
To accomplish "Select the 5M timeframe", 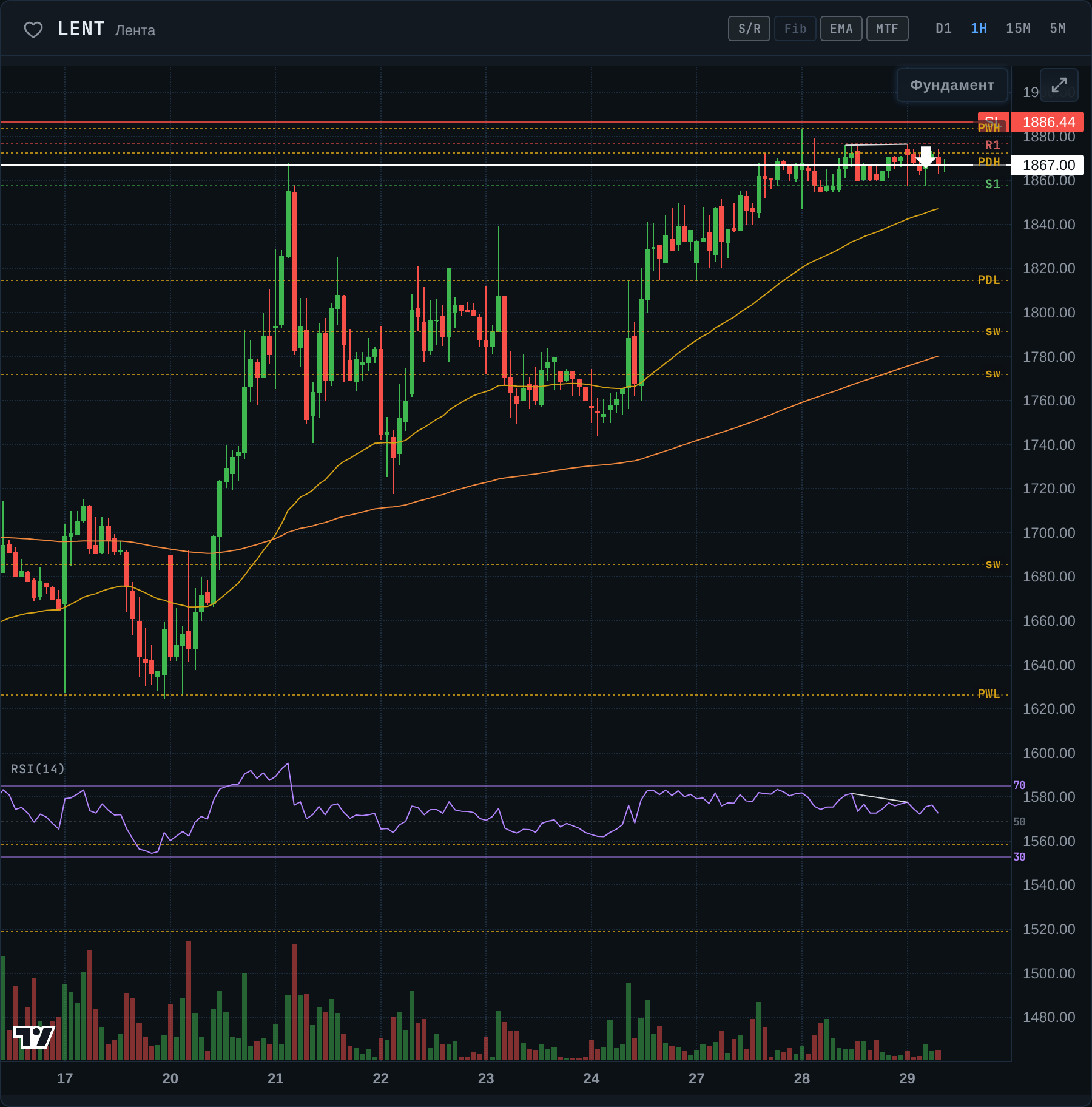I will tap(1058, 29).
